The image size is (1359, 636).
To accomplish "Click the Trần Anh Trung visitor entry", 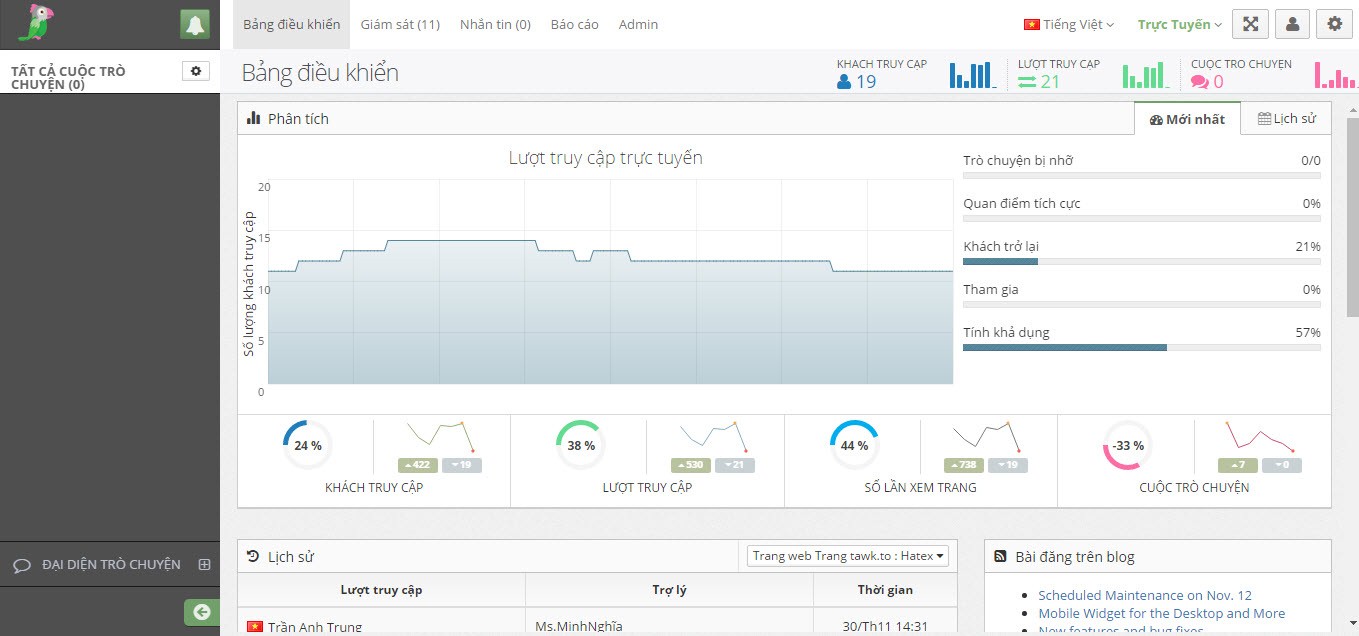I will coord(315,627).
